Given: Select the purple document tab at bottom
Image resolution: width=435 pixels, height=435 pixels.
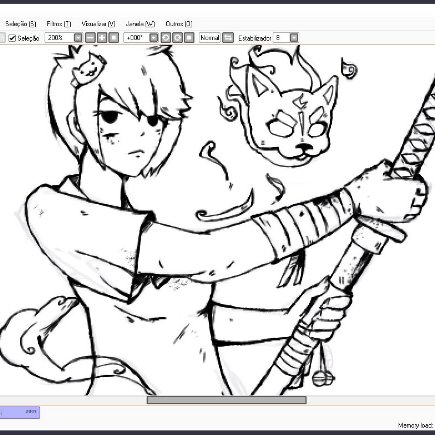Looking at the screenshot, I should point(20,412).
